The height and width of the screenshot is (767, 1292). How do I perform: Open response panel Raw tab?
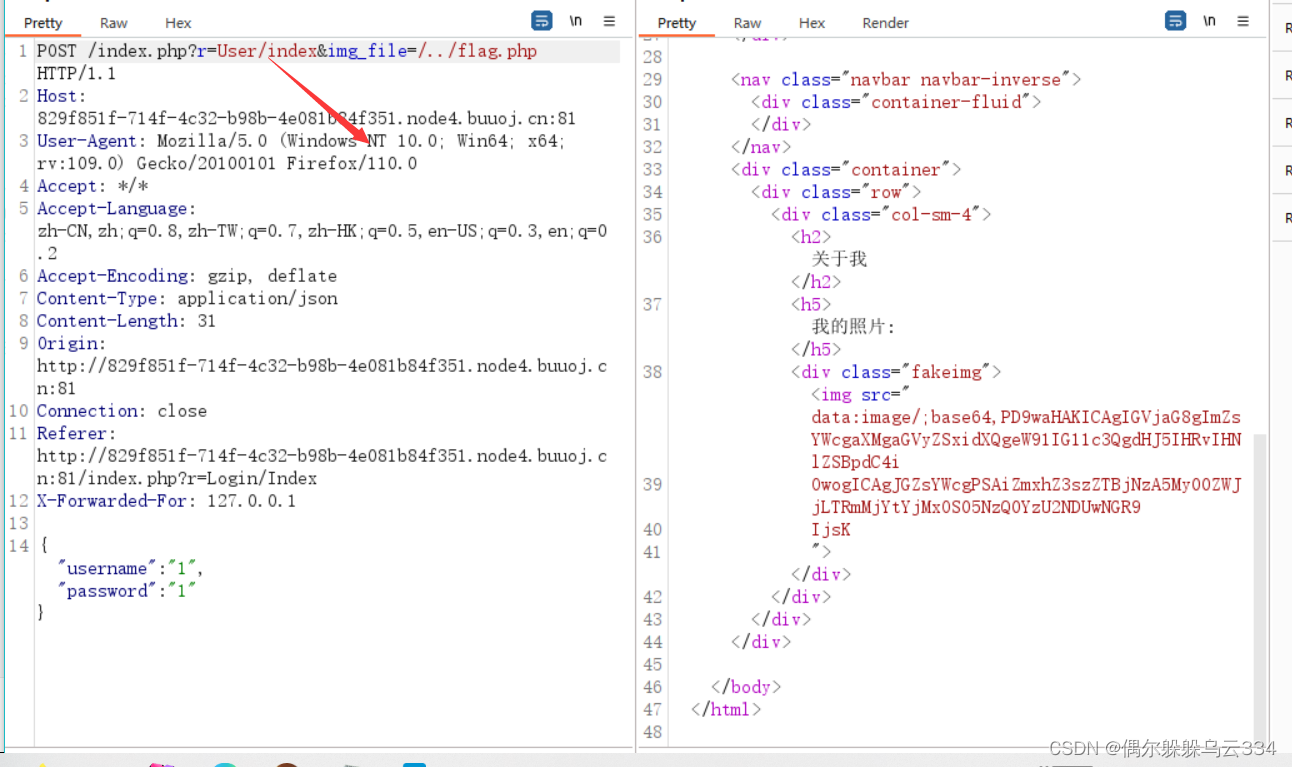tap(747, 22)
